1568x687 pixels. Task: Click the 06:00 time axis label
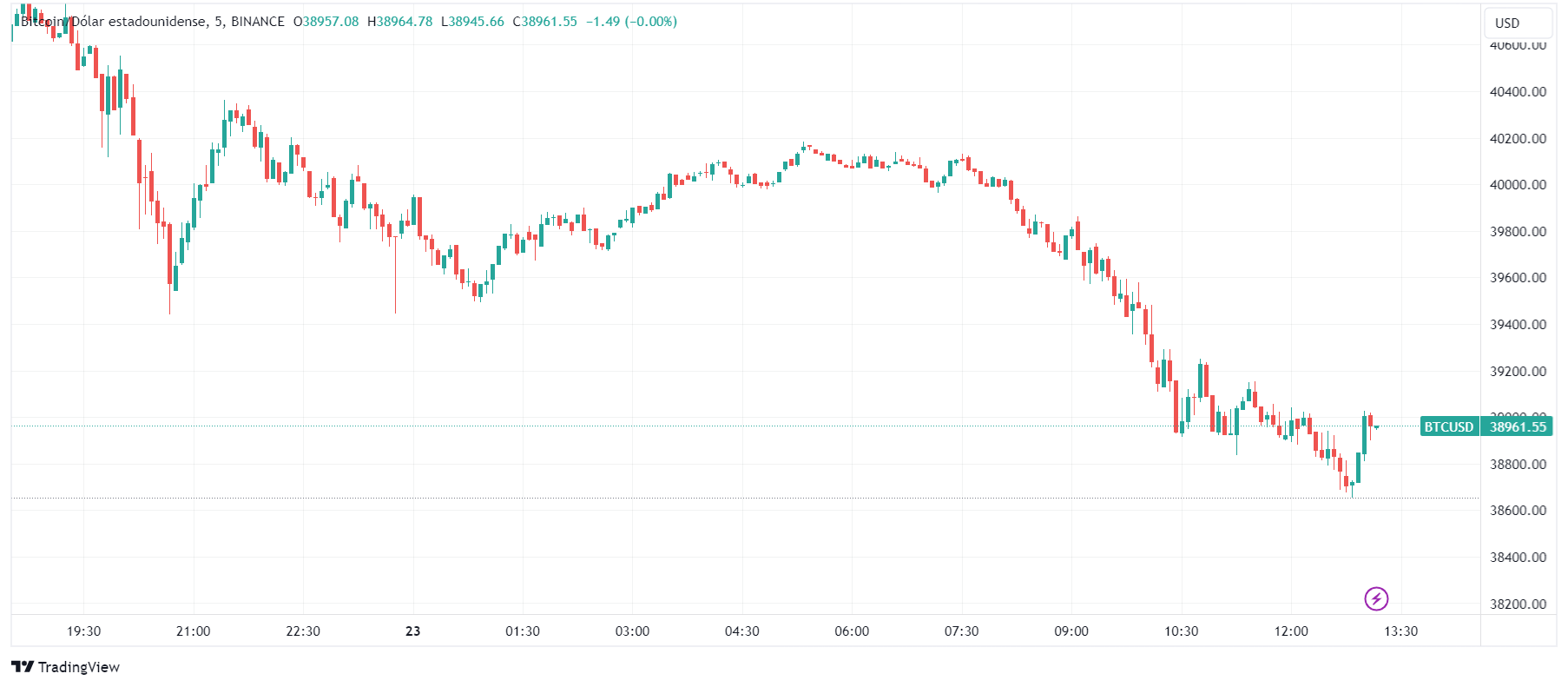coord(852,631)
